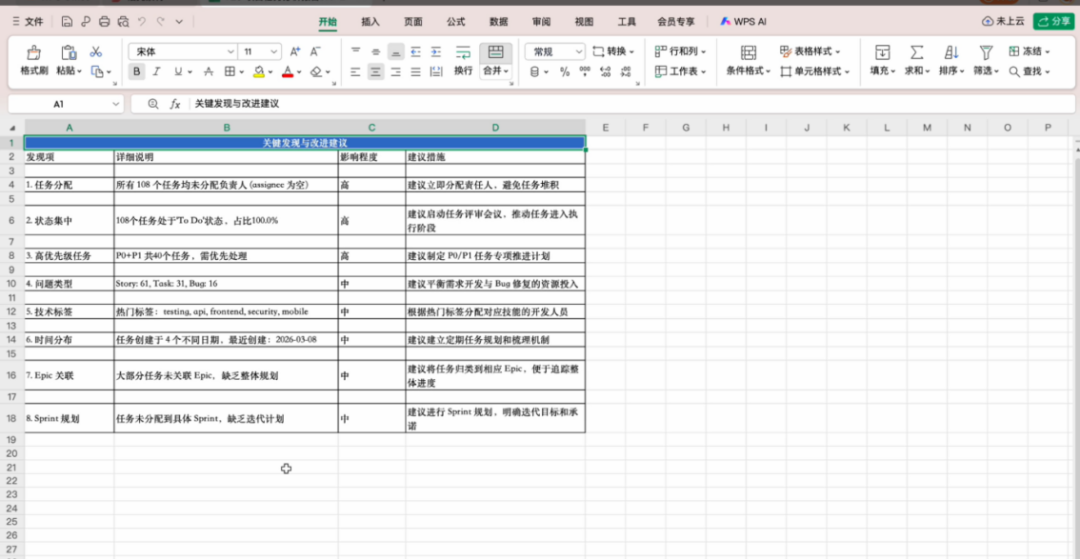1080x560 pixels.
Task: Toggle Wrap Text (换行) button
Action: 463,61
